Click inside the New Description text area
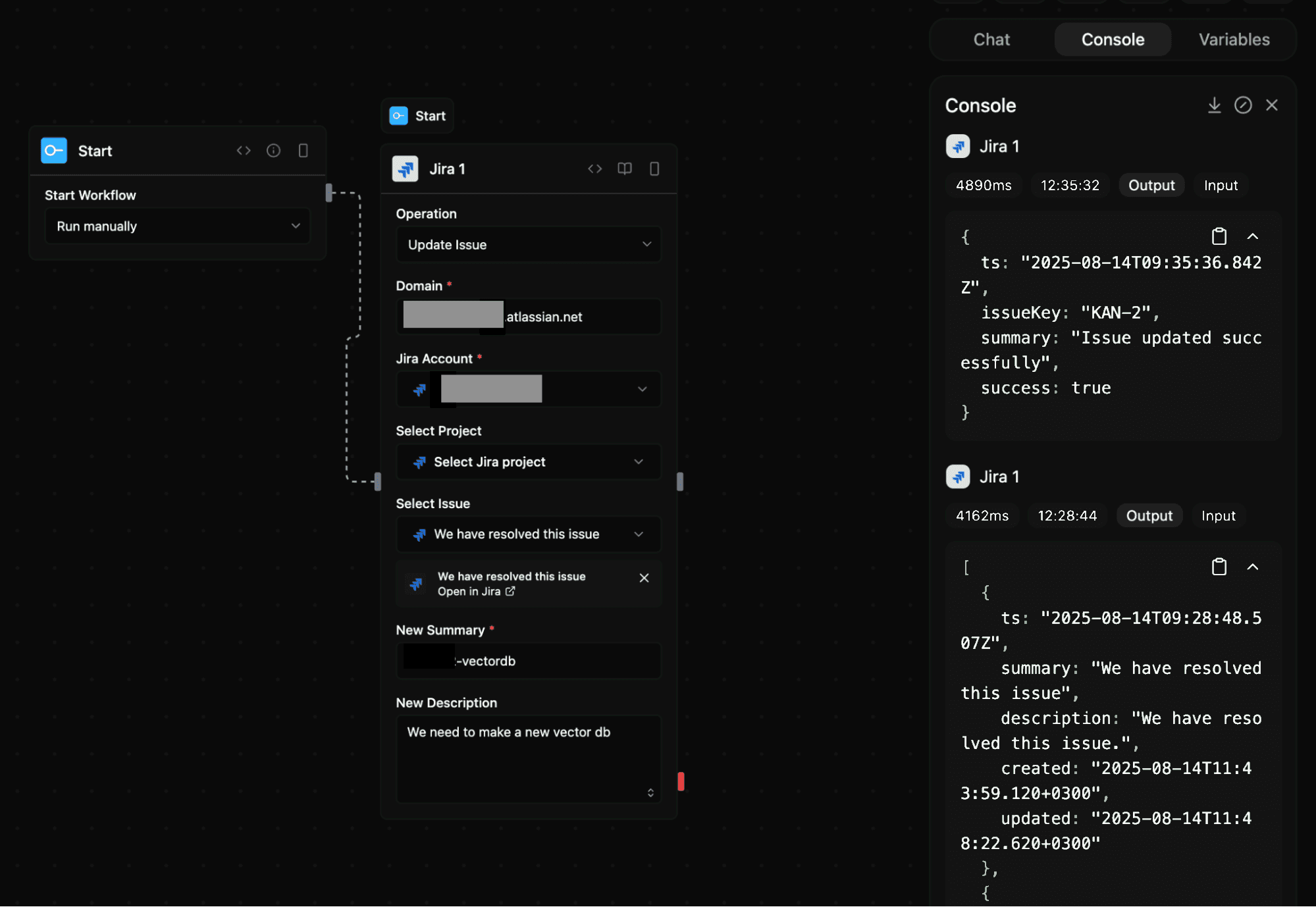Screen dimensions: 1316x907 (528, 757)
